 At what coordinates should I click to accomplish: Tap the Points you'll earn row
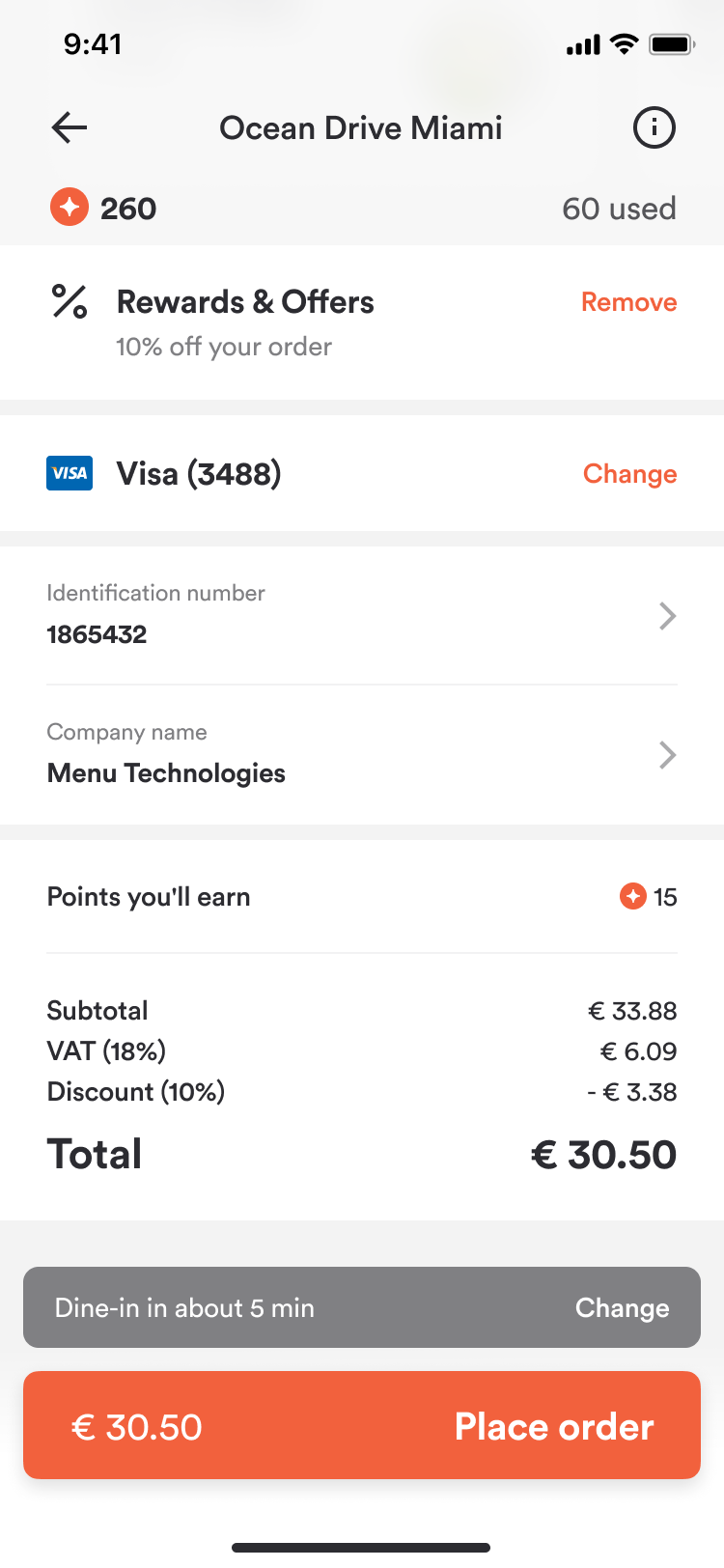tap(362, 897)
